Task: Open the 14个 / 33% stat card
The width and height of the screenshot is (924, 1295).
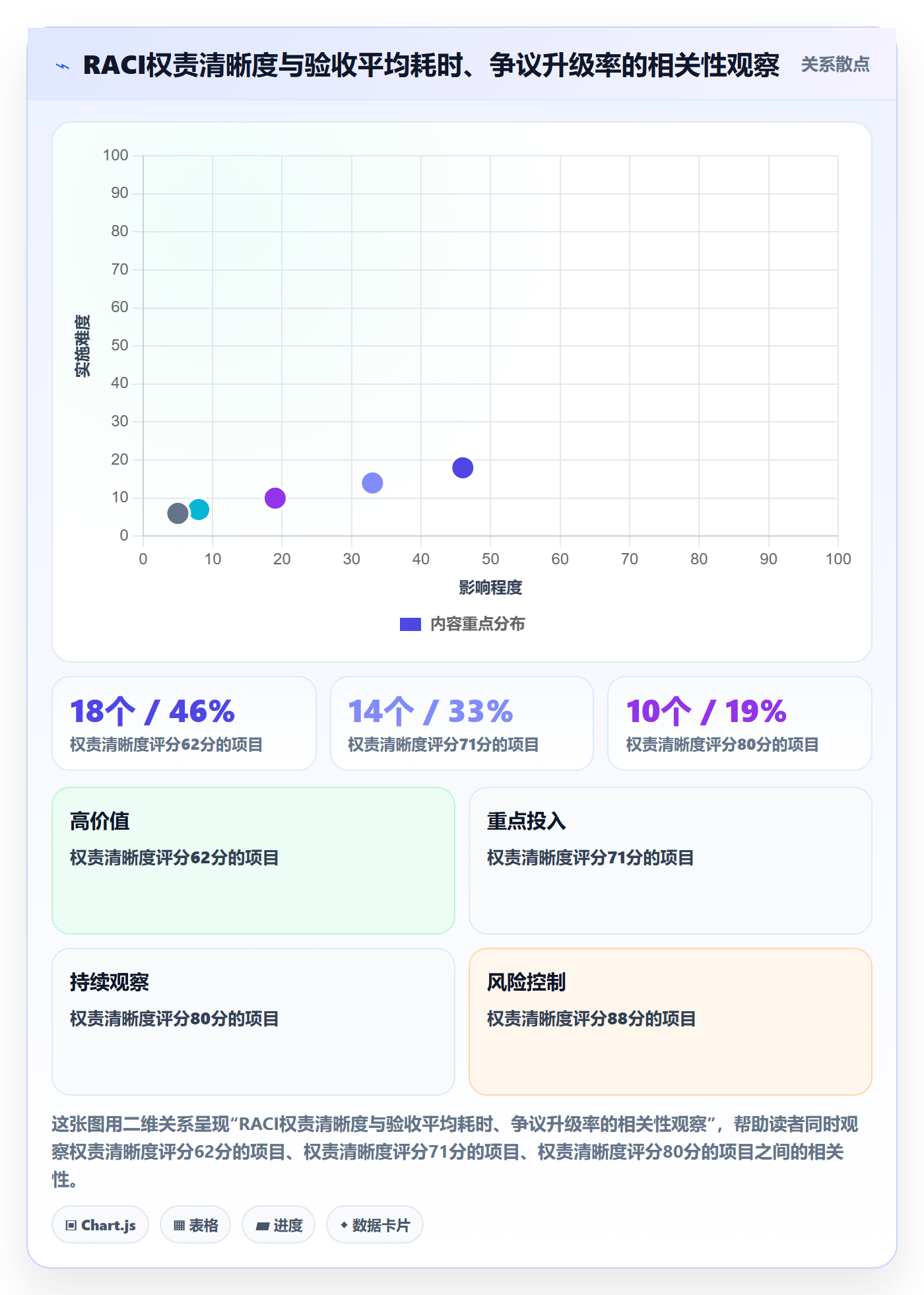Action: (x=462, y=723)
